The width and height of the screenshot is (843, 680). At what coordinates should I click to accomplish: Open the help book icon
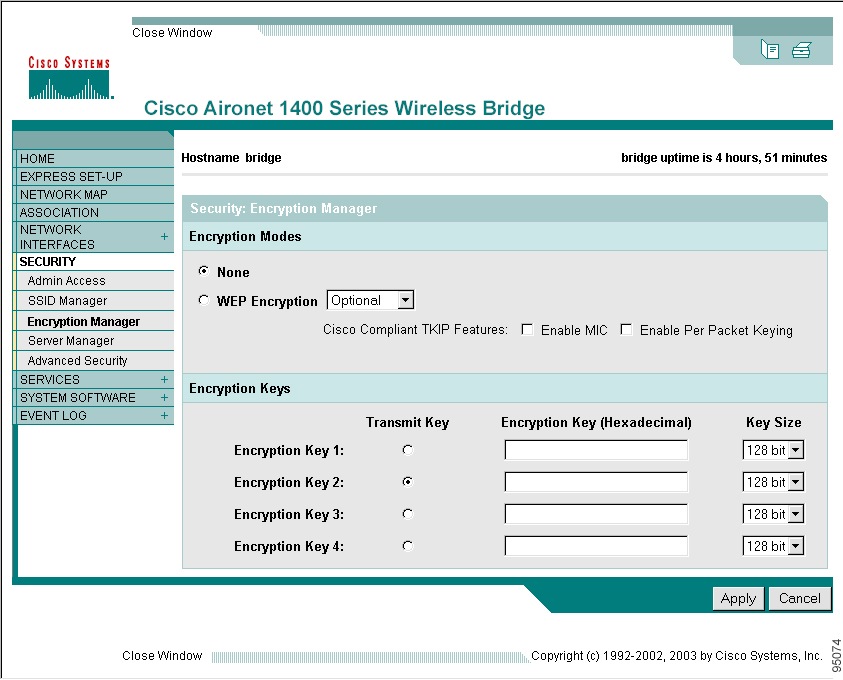770,49
